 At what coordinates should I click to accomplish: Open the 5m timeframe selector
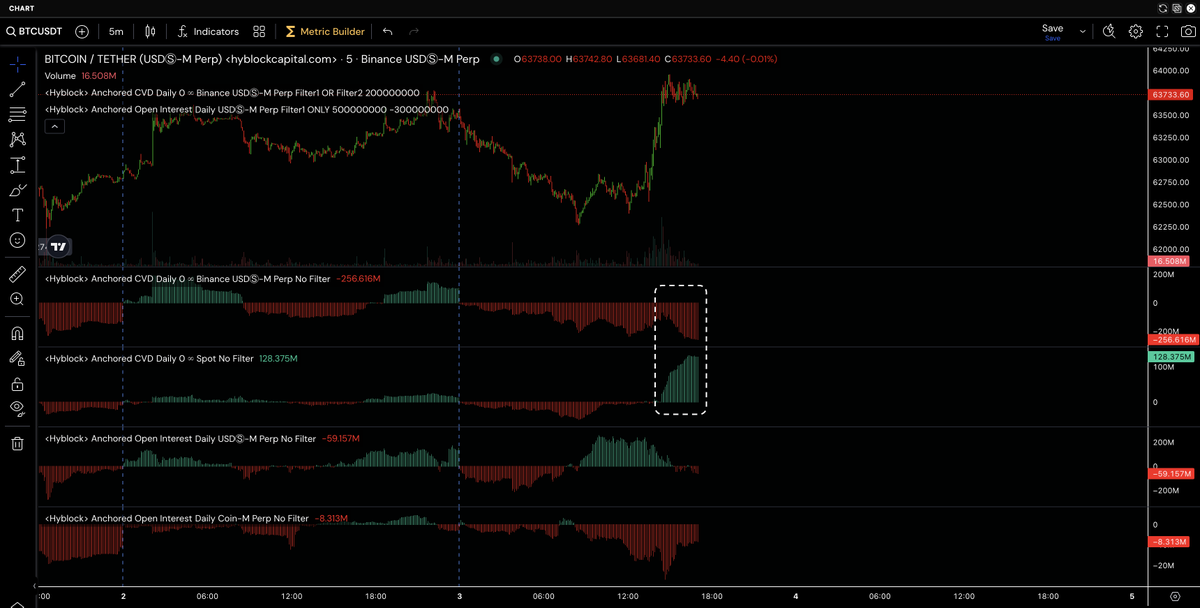click(x=116, y=32)
